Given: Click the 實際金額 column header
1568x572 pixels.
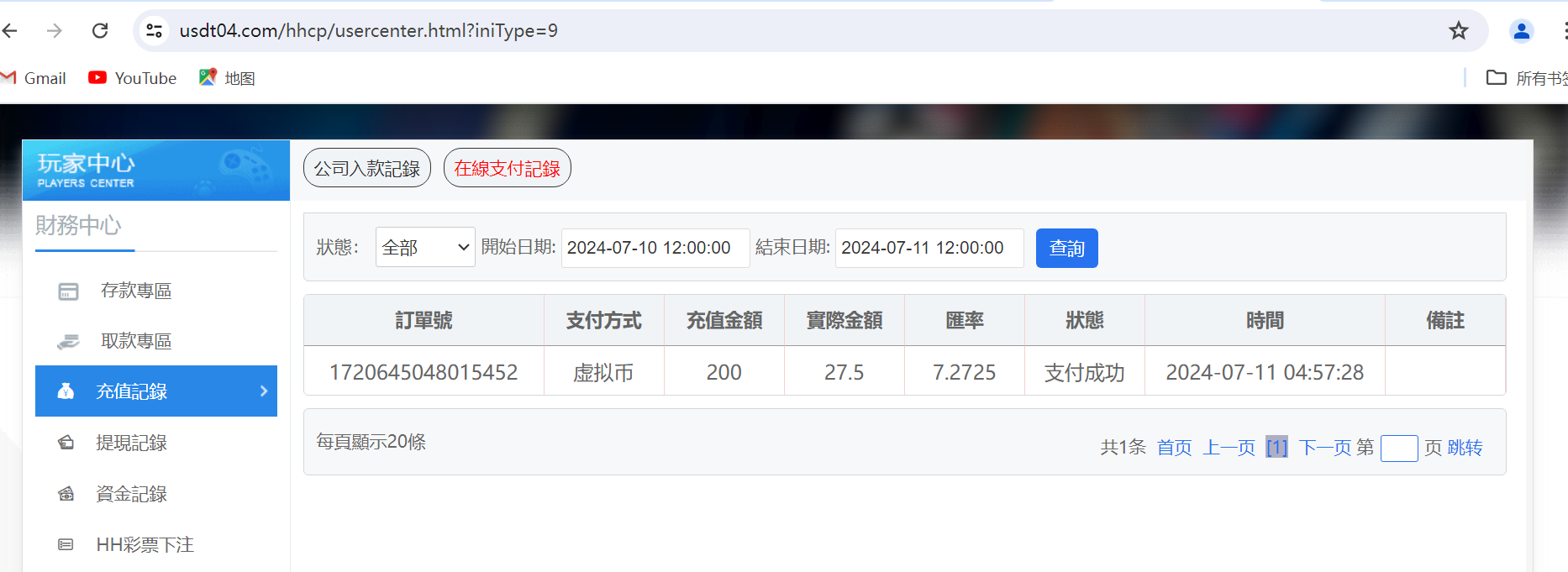Looking at the screenshot, I should pyautogui.click(x=845, y=320).
